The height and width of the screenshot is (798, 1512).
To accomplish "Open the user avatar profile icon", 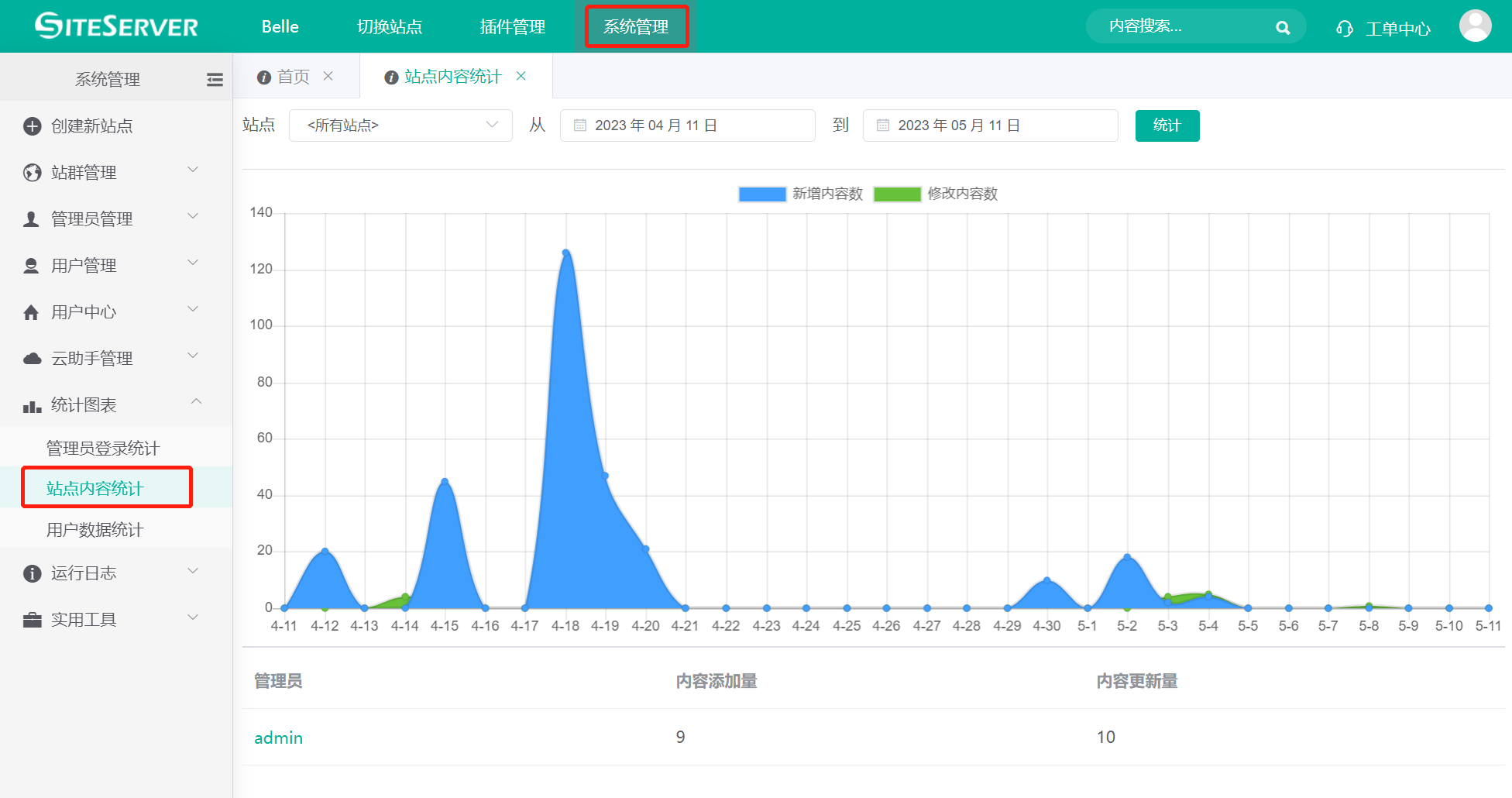I will (x=1475, y=26).
